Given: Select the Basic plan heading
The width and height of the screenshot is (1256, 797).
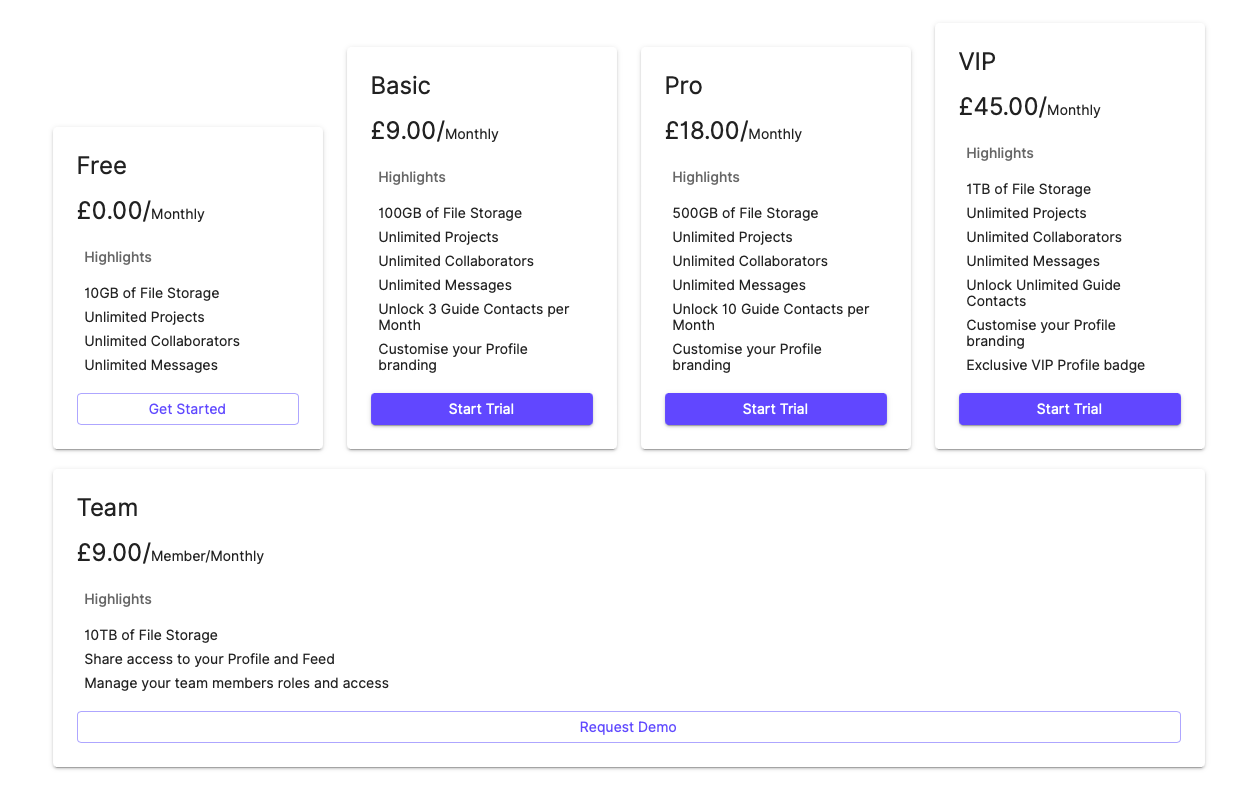Looking at the screenshot, I should (x=401, y=85).
